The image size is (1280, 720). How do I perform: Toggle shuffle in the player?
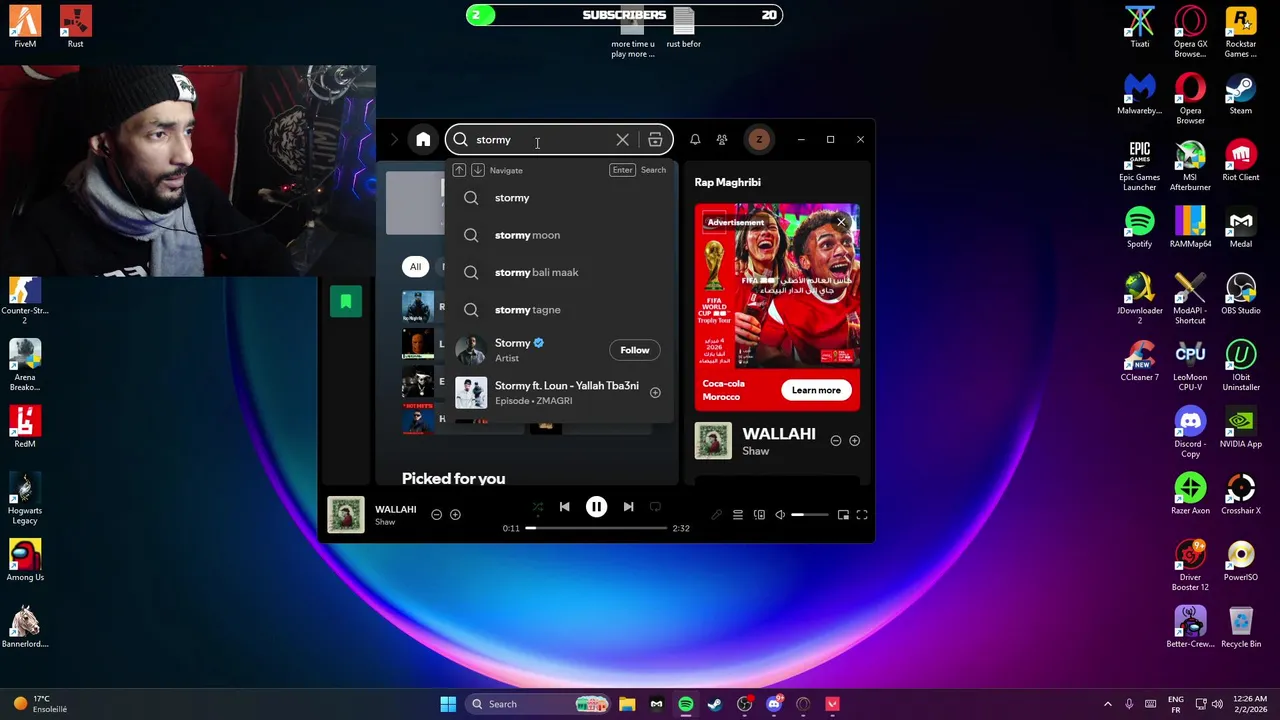pos(537,507)
